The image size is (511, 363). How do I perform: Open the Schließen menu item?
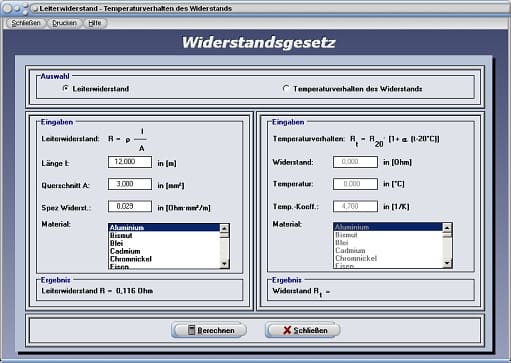(26, 23)
